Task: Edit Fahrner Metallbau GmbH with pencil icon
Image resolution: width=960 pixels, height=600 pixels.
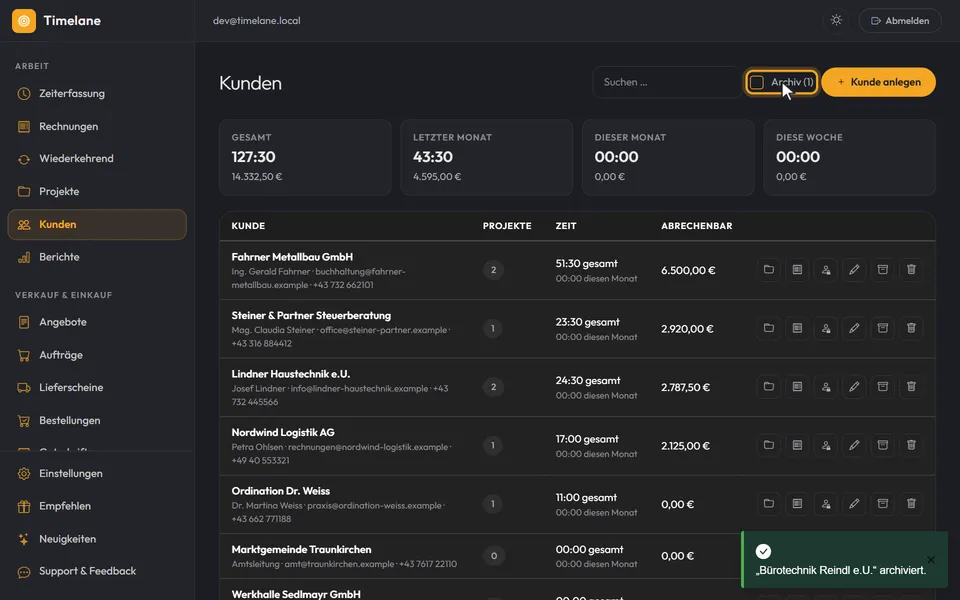Action: [854, 269]
